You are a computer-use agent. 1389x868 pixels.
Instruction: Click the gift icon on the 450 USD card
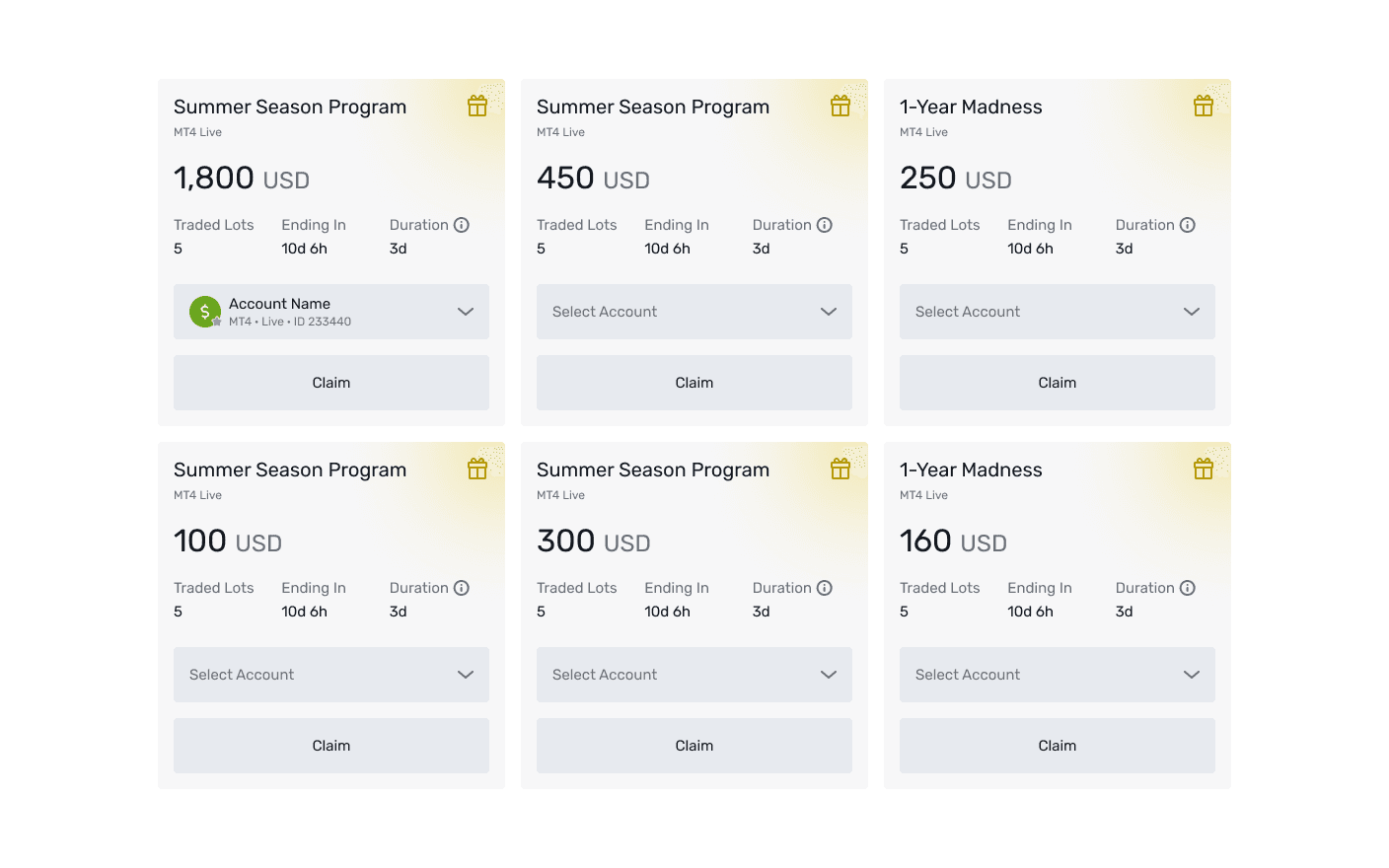841,107
